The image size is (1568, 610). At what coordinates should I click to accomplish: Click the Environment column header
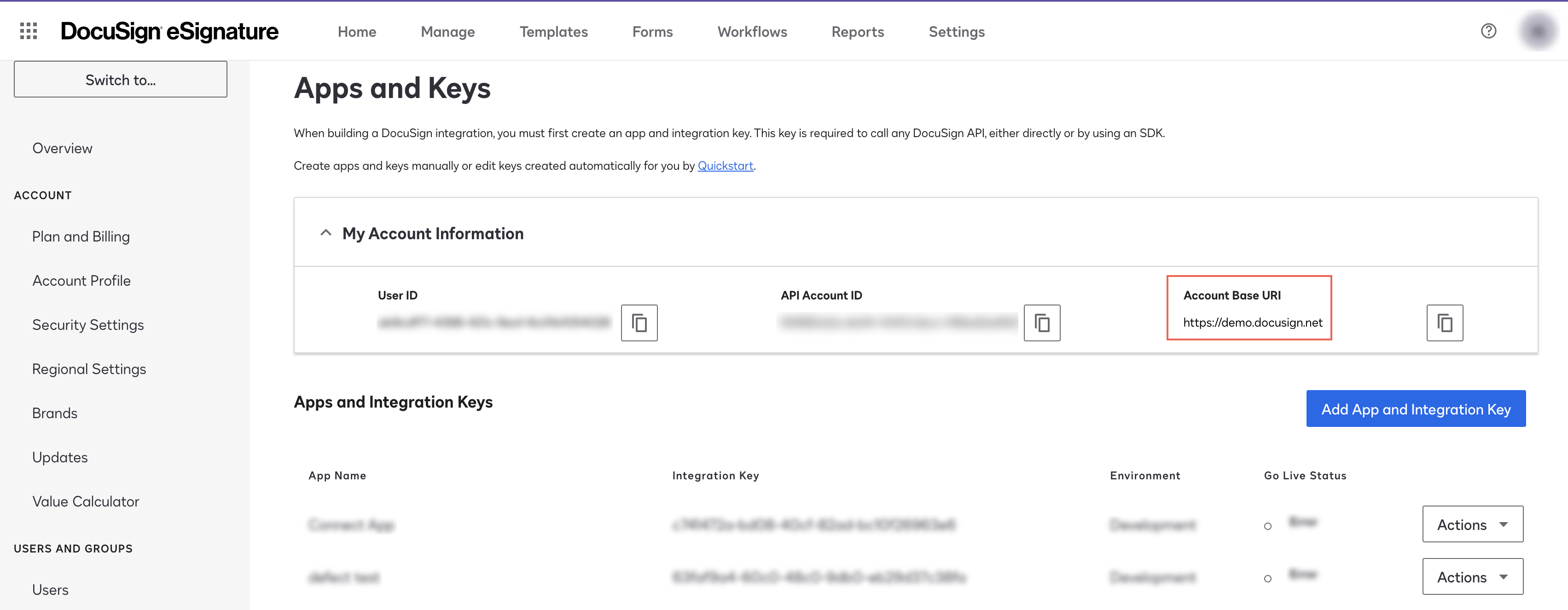(x=1145, y=476)
